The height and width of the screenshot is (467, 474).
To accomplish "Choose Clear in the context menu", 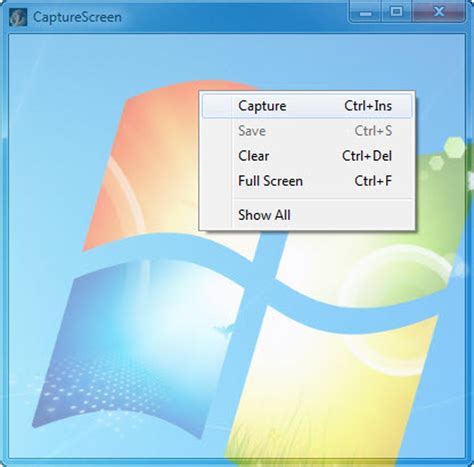I will pyautogui.click(x=307, y=156).
